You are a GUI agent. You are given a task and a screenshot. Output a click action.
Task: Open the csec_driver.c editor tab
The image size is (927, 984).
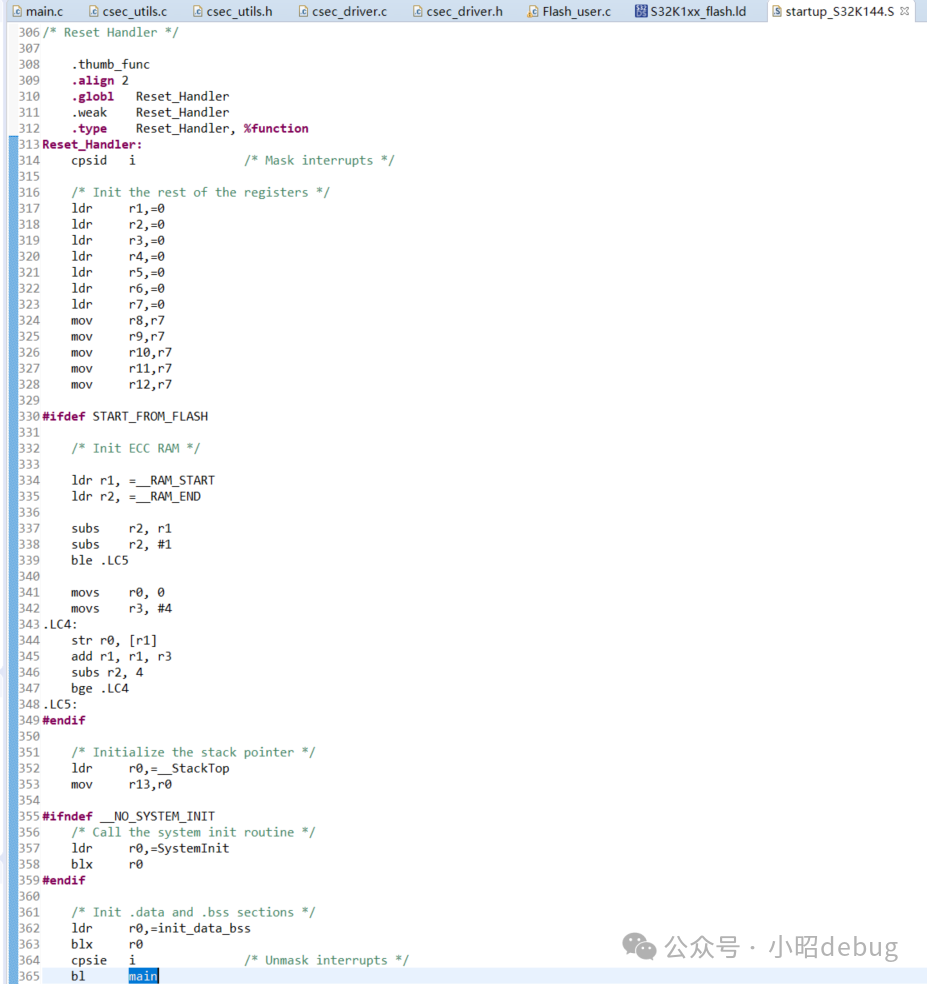(349, 11)
